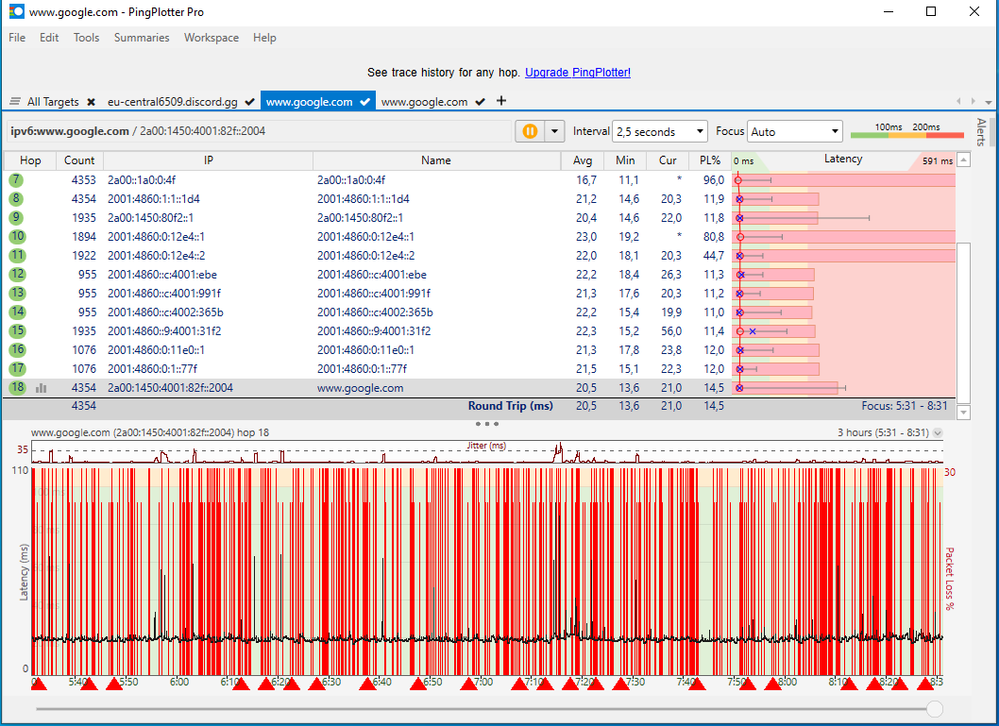Click the hop 18 green circle icon
Screen dimensions: 999x726
pos(17,387)
